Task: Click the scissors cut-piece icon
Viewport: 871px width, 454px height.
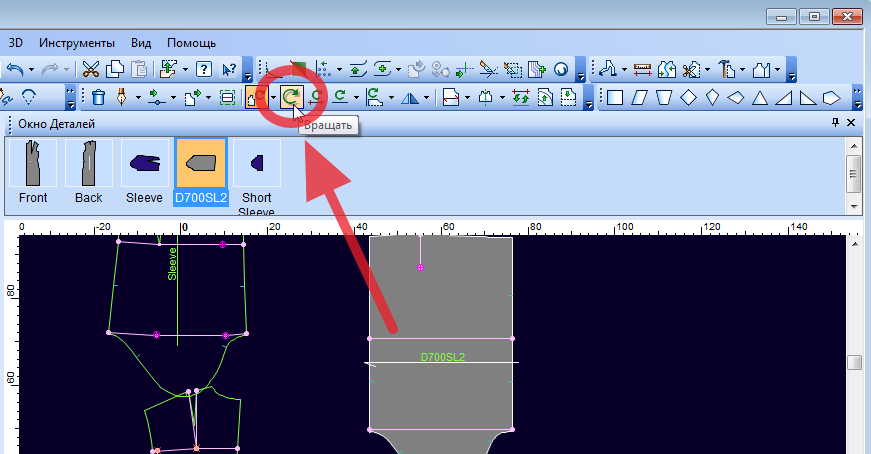Action: tap(690, 70)
